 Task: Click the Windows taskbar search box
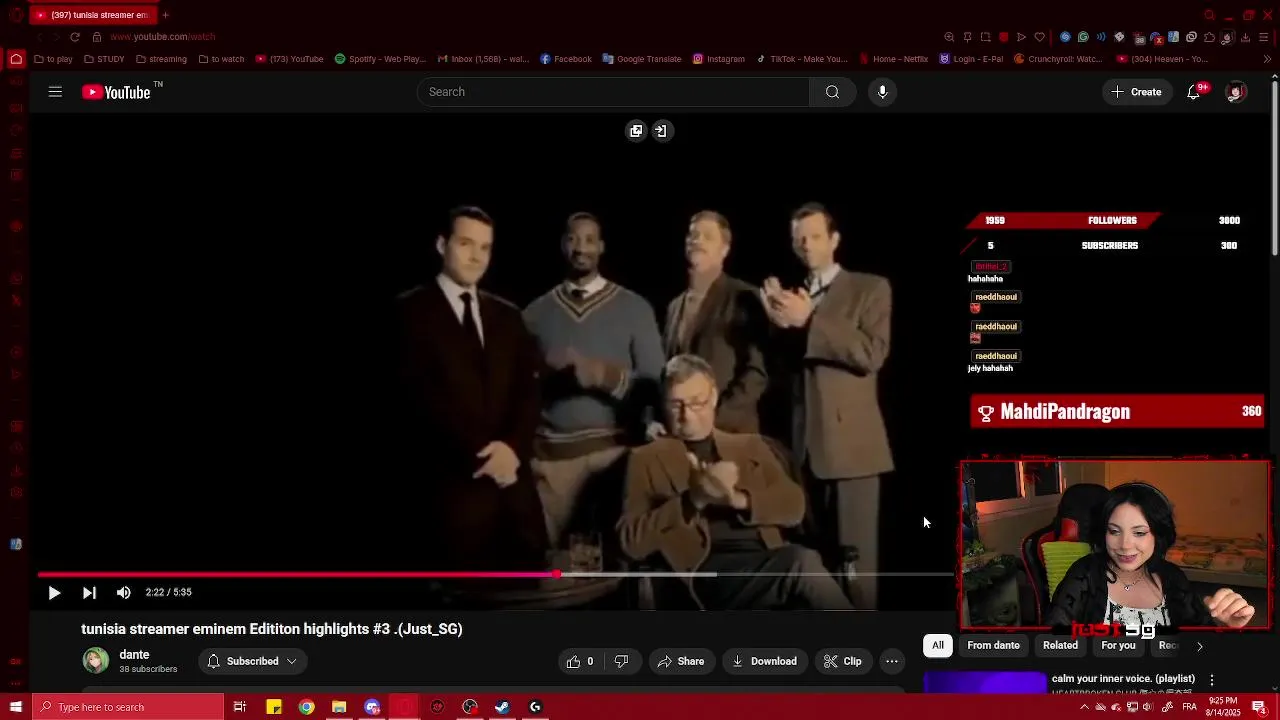pyautogui.click(x=128, y=707)
